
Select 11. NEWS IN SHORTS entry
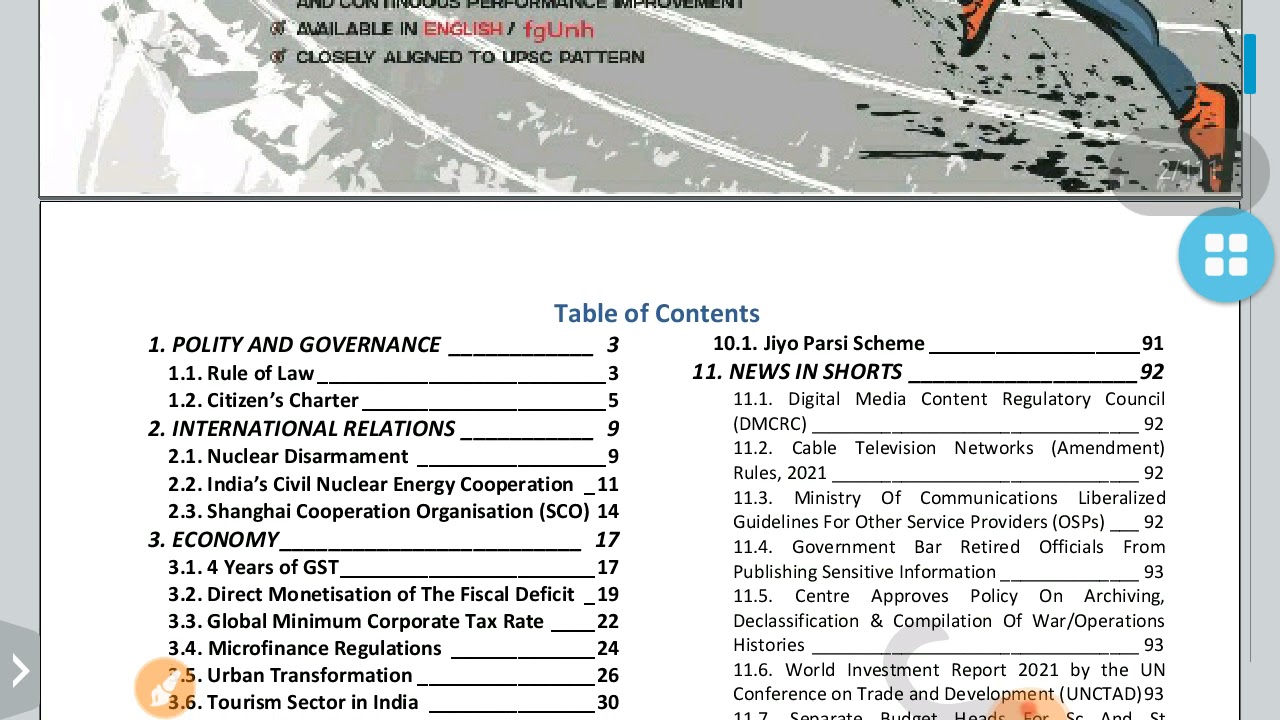coord(928,372)
